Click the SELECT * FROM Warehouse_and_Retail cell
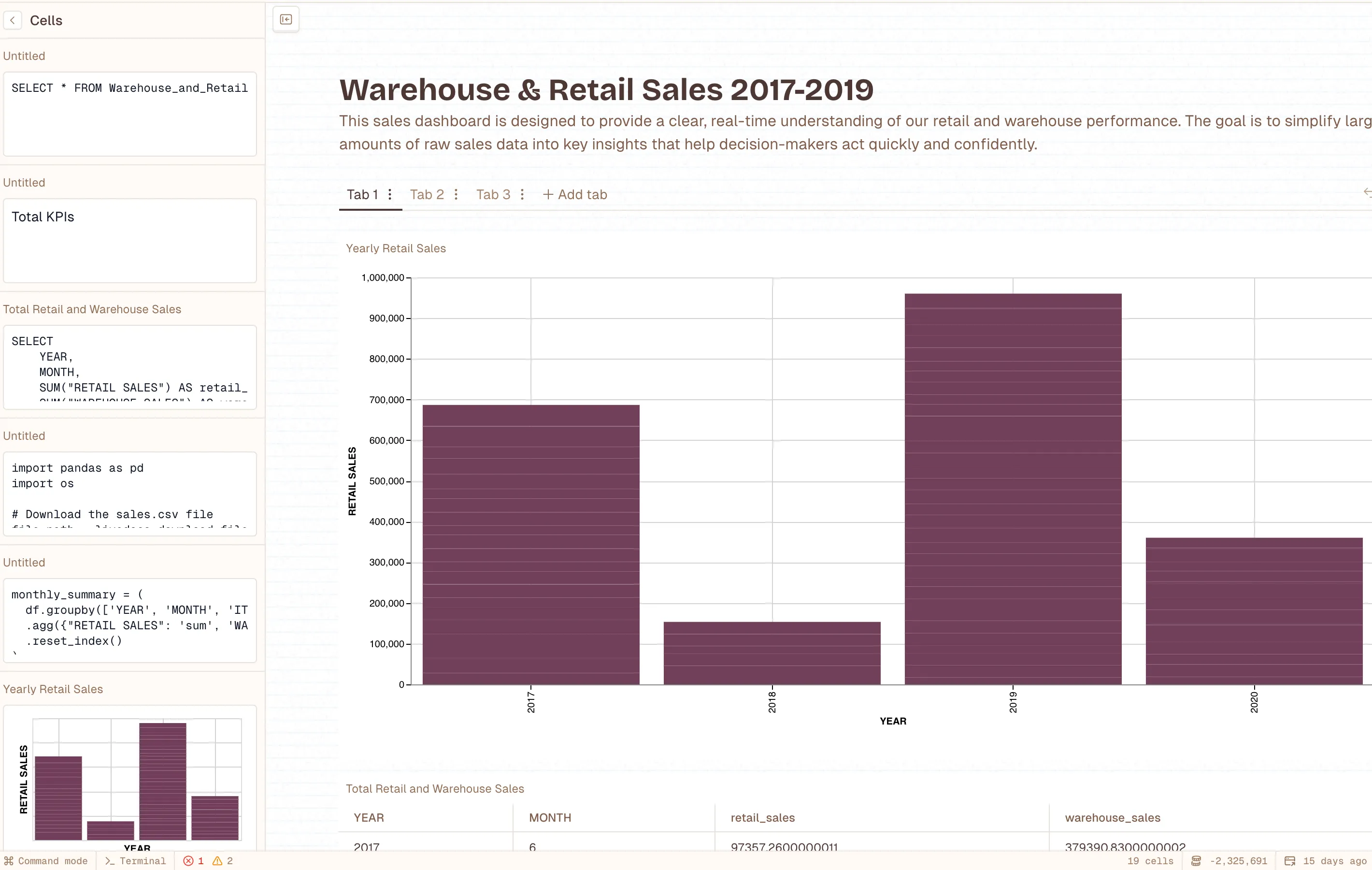Viewport: 1372px width, 870px height. pos(130,114)
